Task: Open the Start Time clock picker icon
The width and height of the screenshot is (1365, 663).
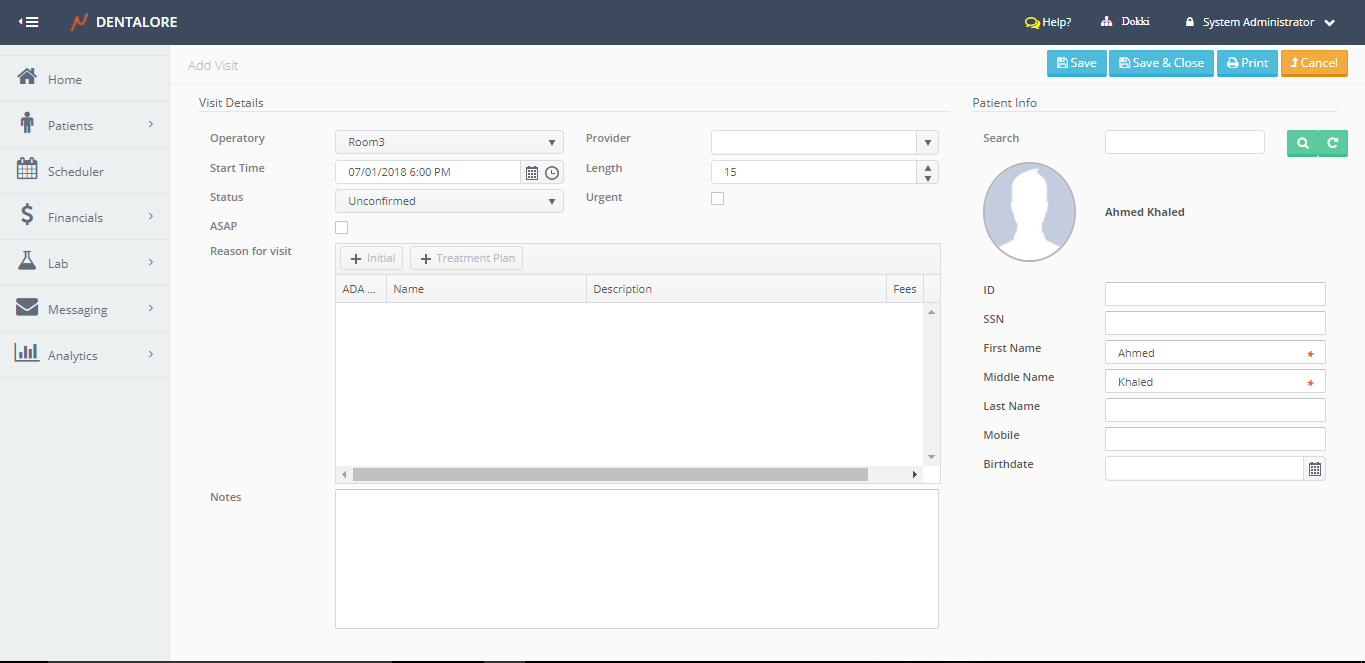Action: 552,172
